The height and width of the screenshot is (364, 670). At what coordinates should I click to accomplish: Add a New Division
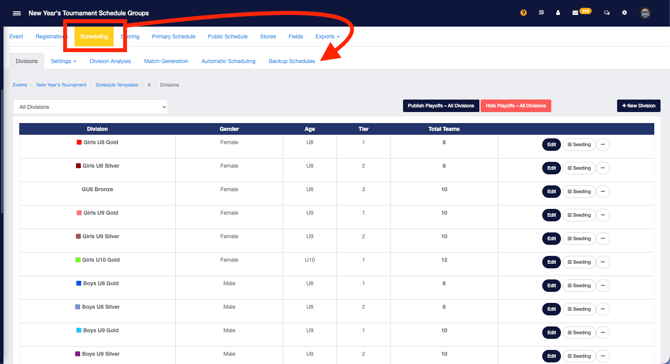(x=638, y=106)
